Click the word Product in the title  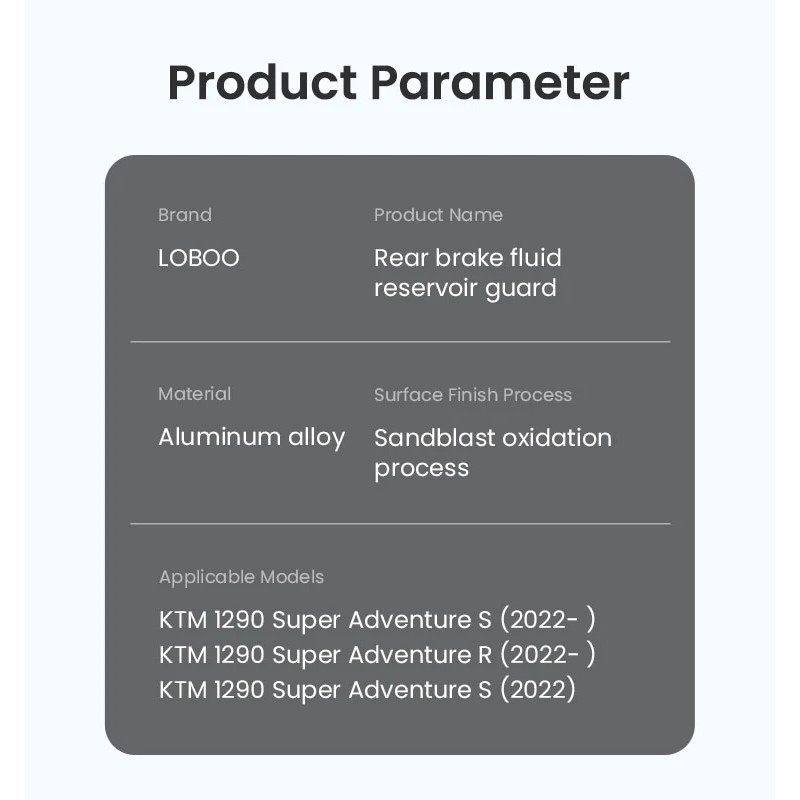(262, 83)
